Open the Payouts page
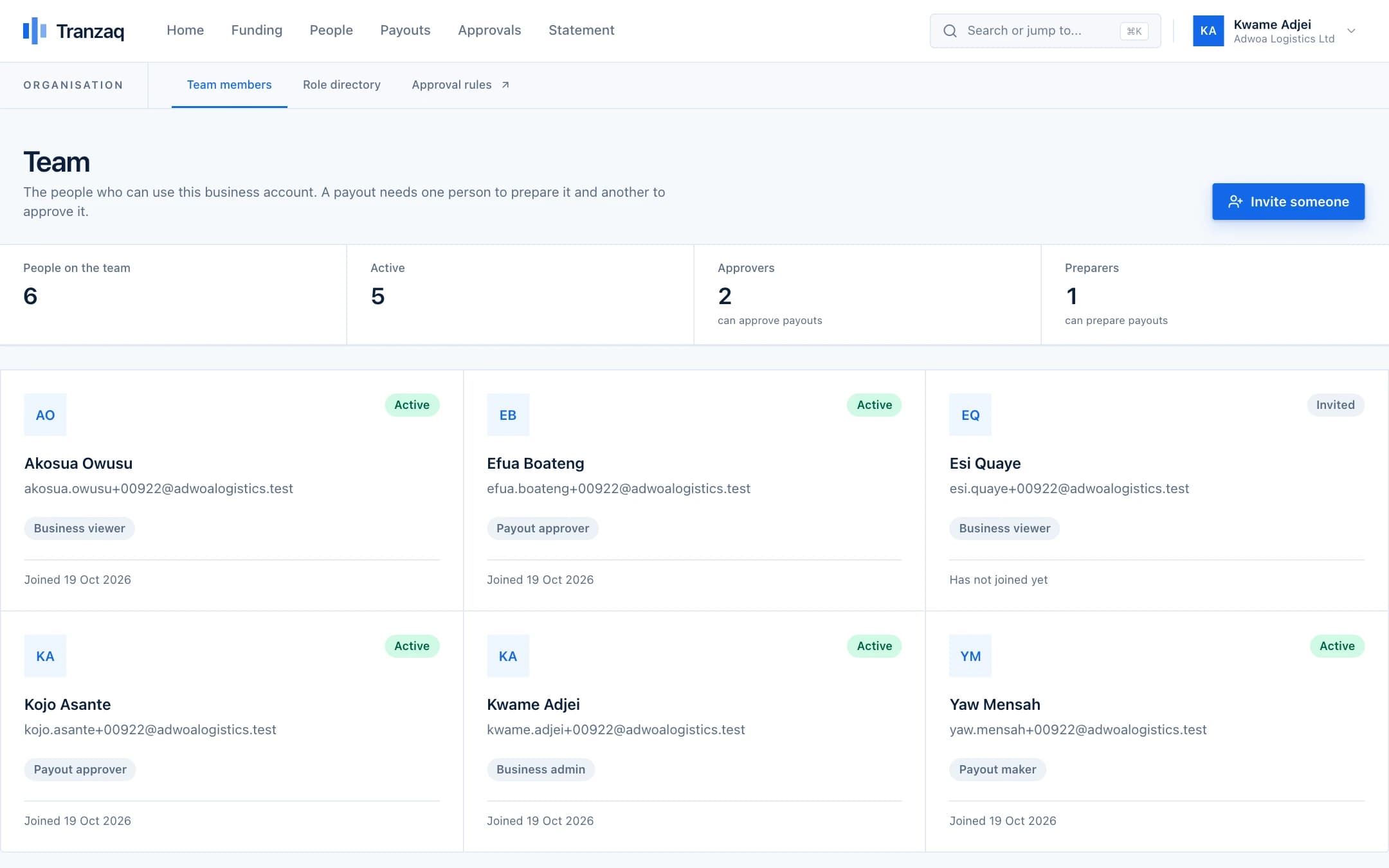 pyautogui.click(x=405, y=30)
